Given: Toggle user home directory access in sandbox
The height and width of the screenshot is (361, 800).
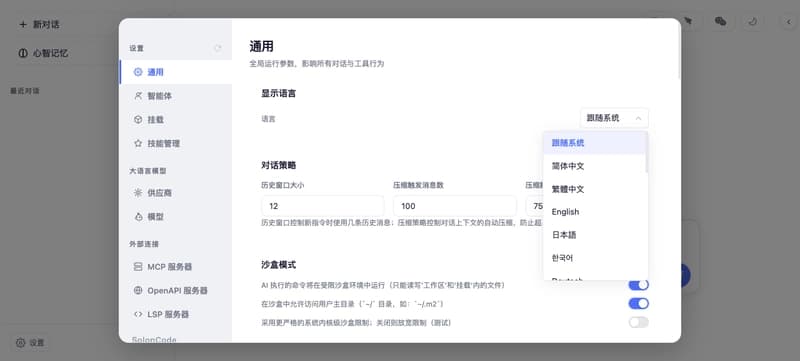Looking at the screenshot, I should click(x=638, y=304).
